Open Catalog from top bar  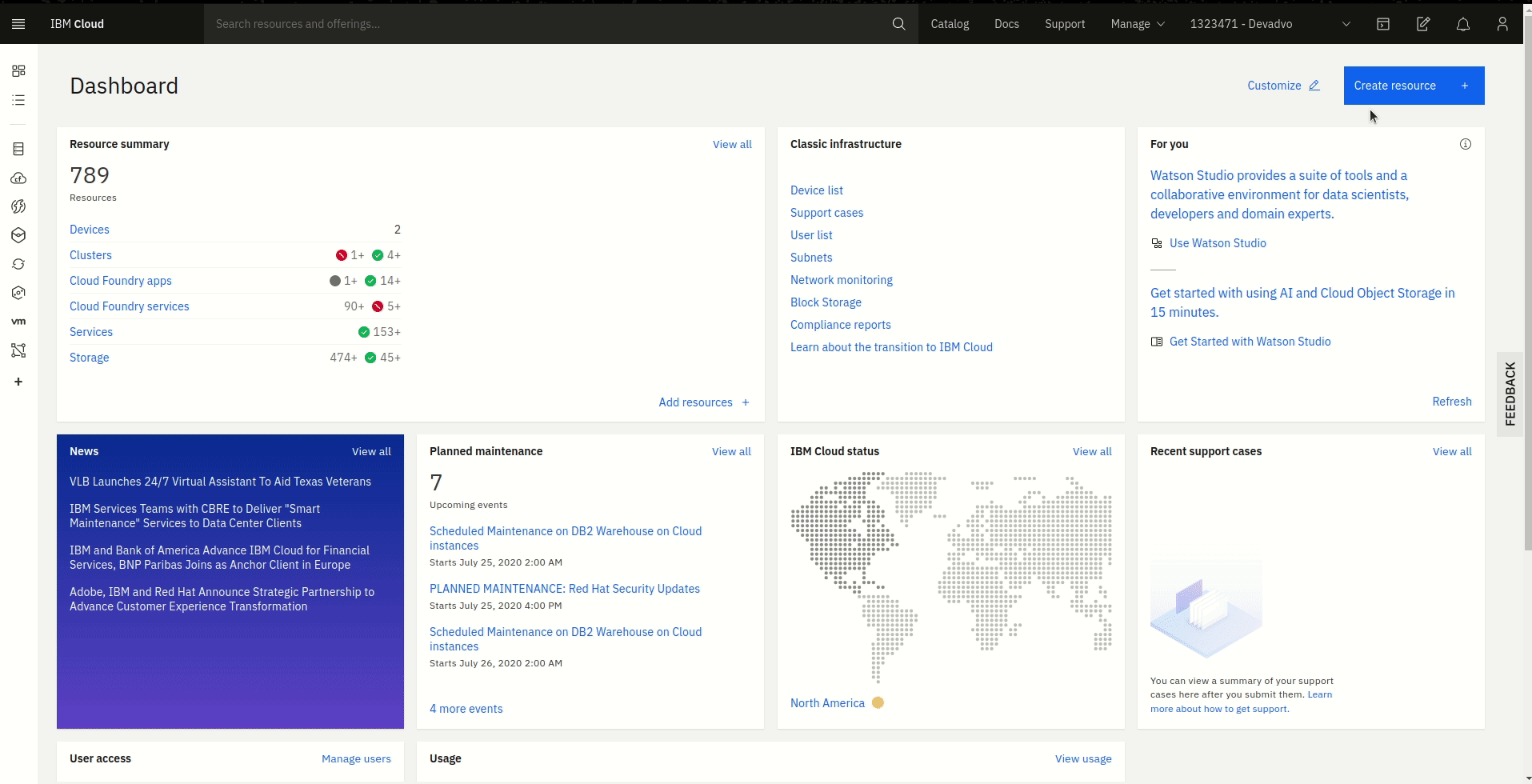(x=950, y=24)
